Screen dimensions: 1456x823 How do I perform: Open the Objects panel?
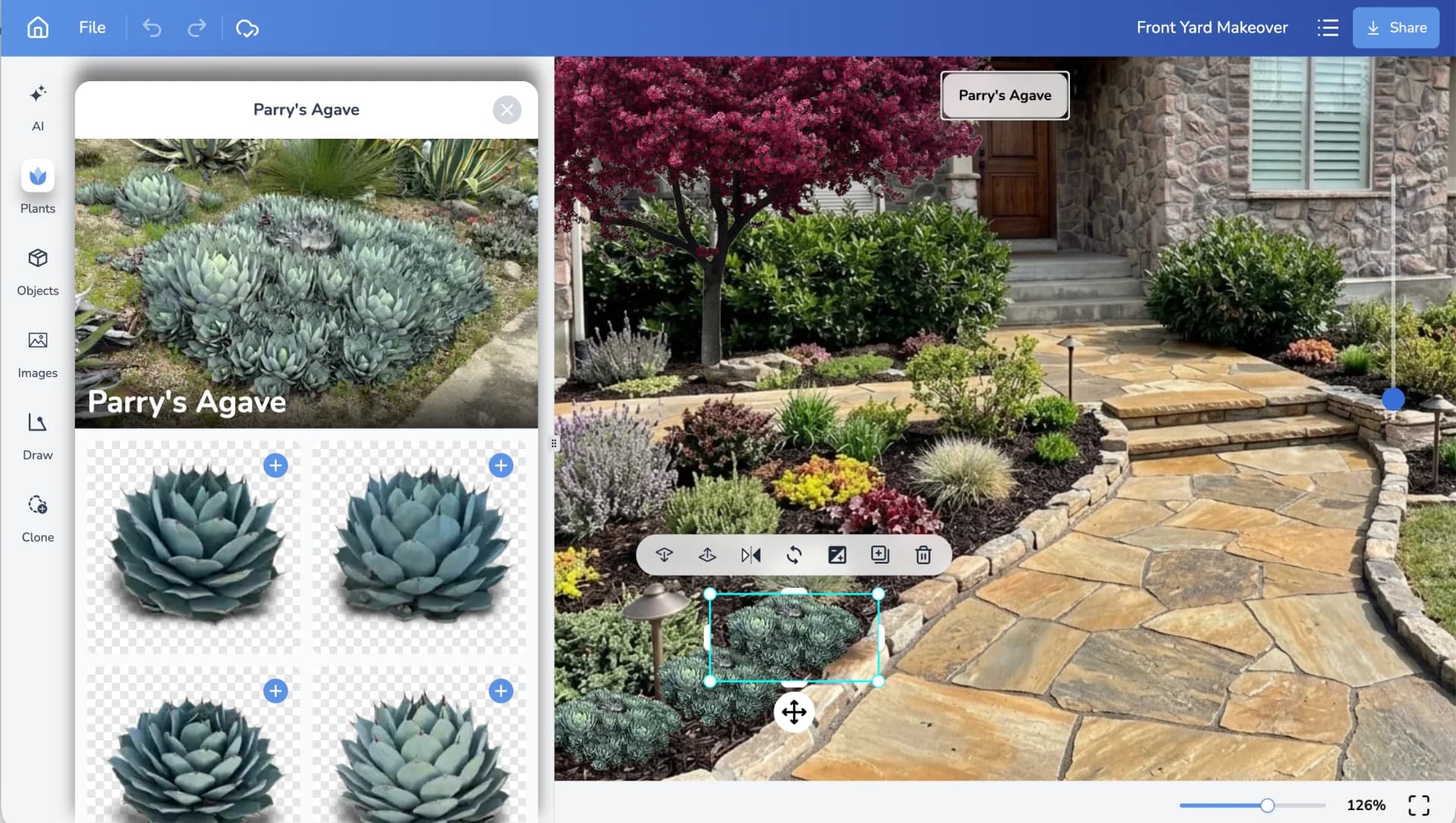[x=38, y=272]
